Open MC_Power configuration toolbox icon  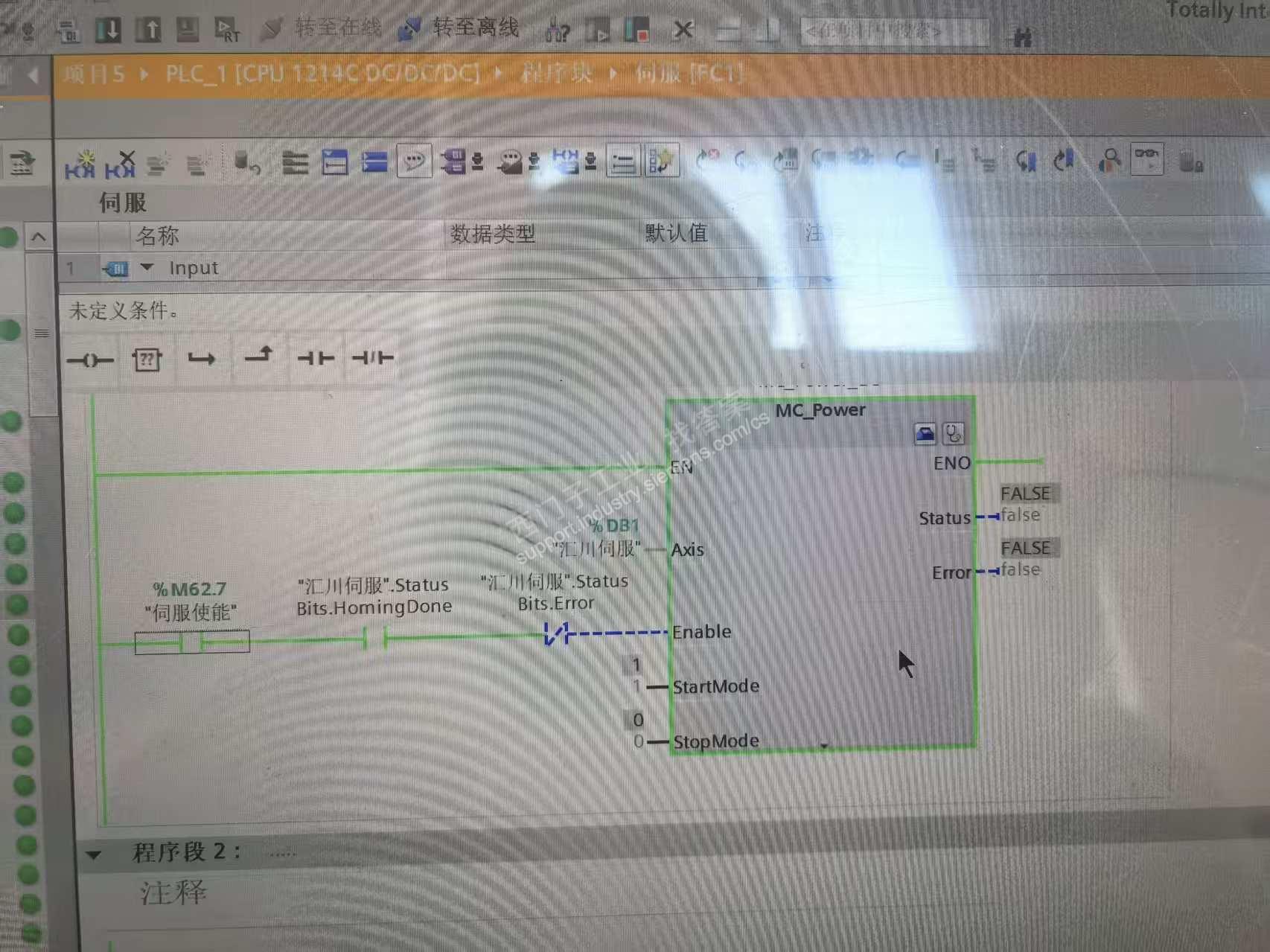coord(925,433)
